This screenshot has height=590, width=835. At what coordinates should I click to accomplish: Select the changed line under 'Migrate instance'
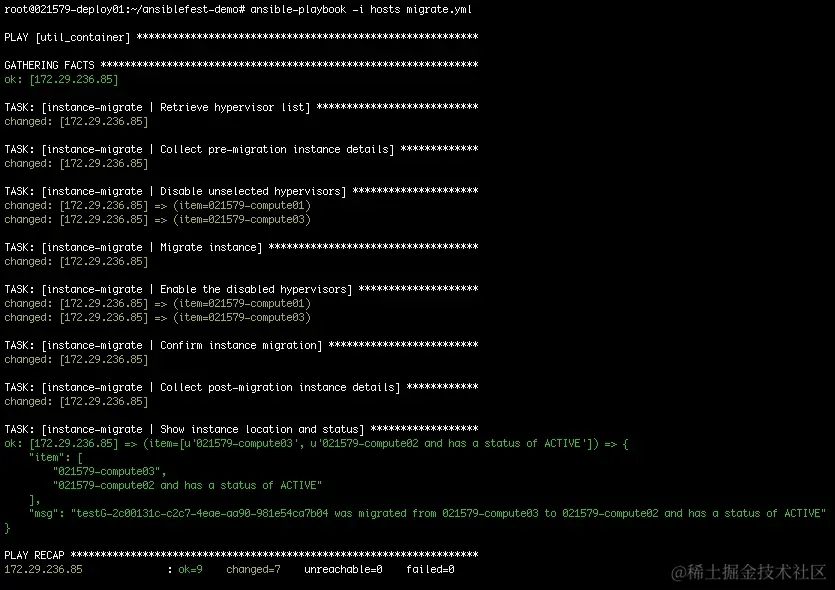pyautogui.click(x=76, y=261)
